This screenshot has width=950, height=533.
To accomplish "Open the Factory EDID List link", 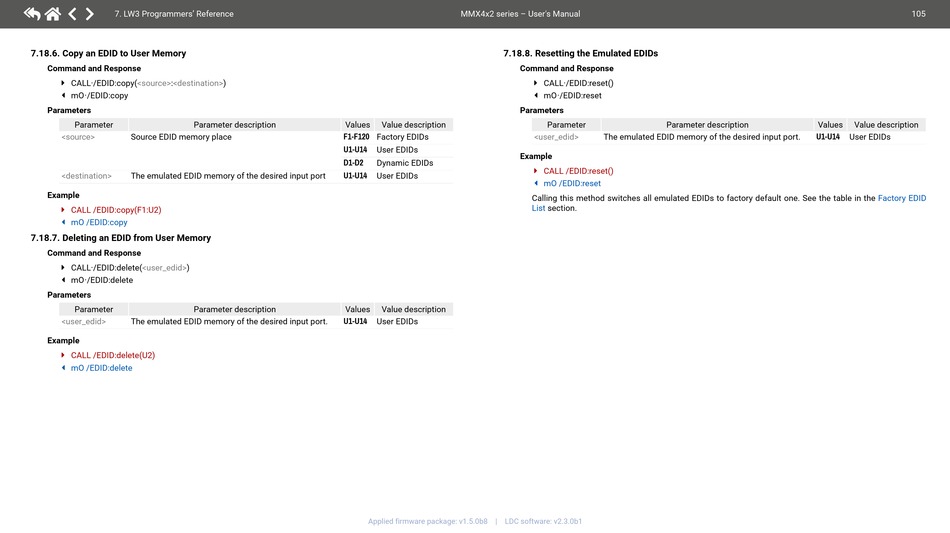I will pyautogui.click(x=901, y=198).
